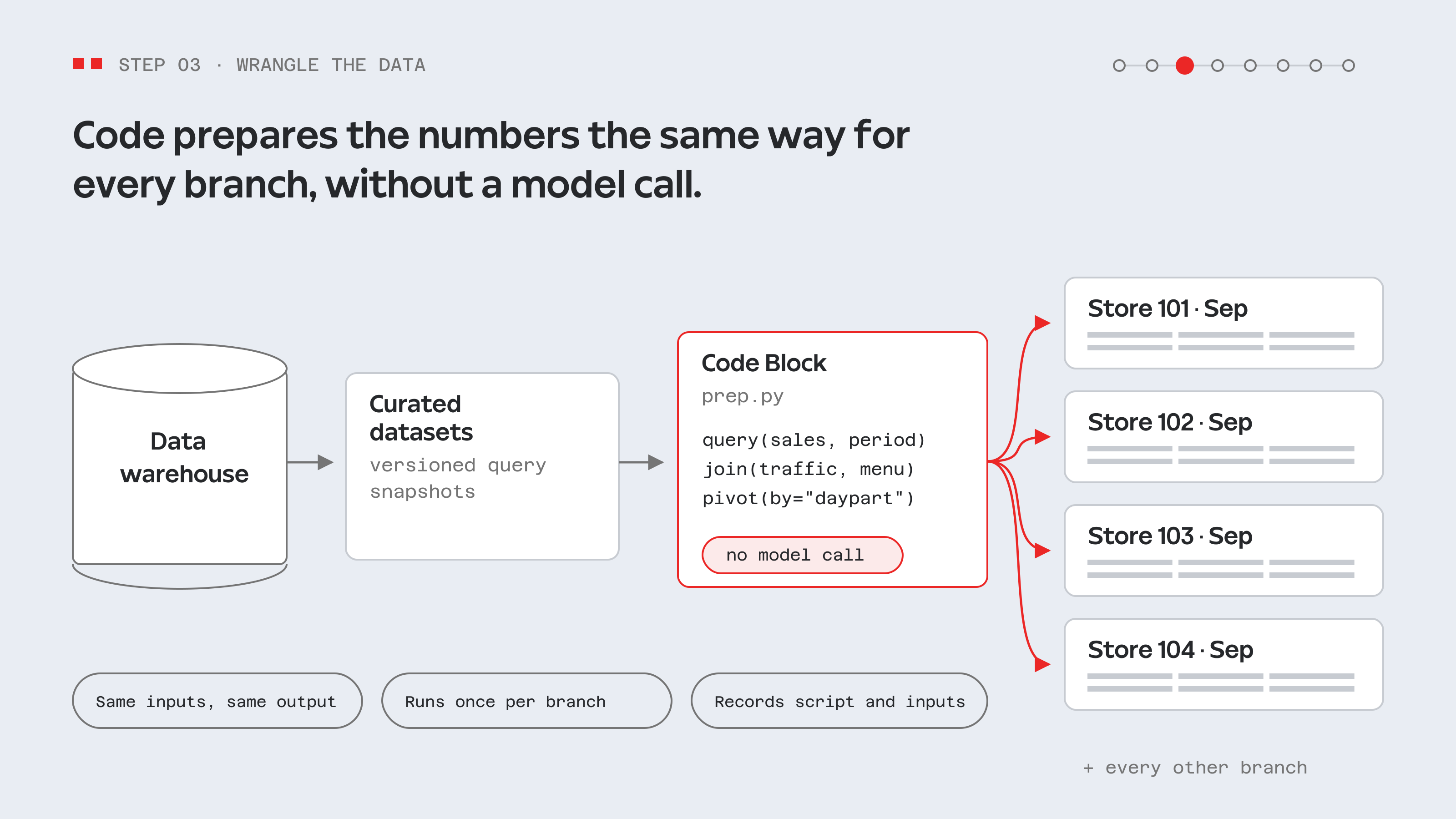Open the Store 101 · Sep card
Image resolution: width=1456 pixels, height=819 pixels.
pos(1223,323)
